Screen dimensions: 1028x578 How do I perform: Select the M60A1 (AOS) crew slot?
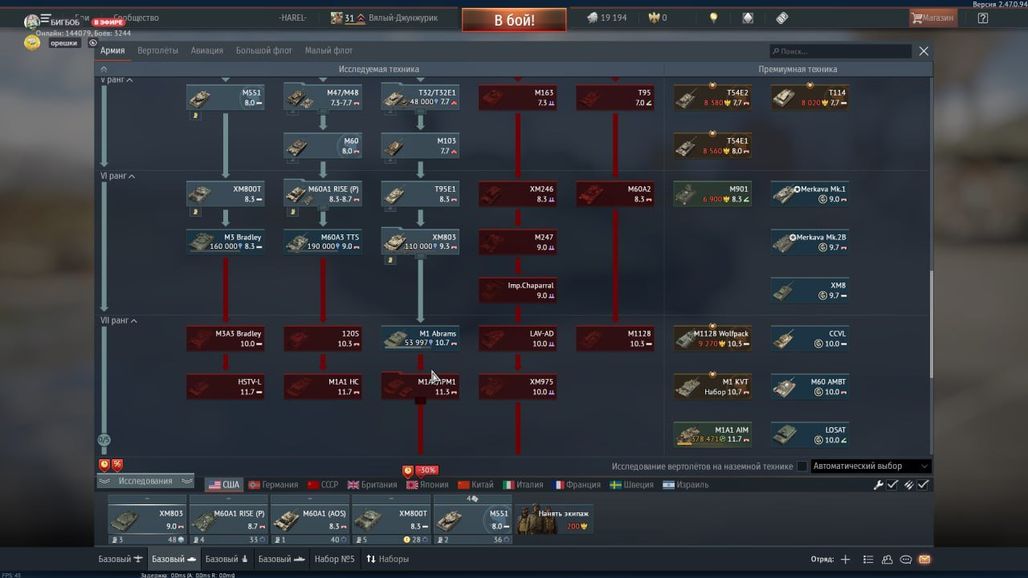[x=310, y=520]
